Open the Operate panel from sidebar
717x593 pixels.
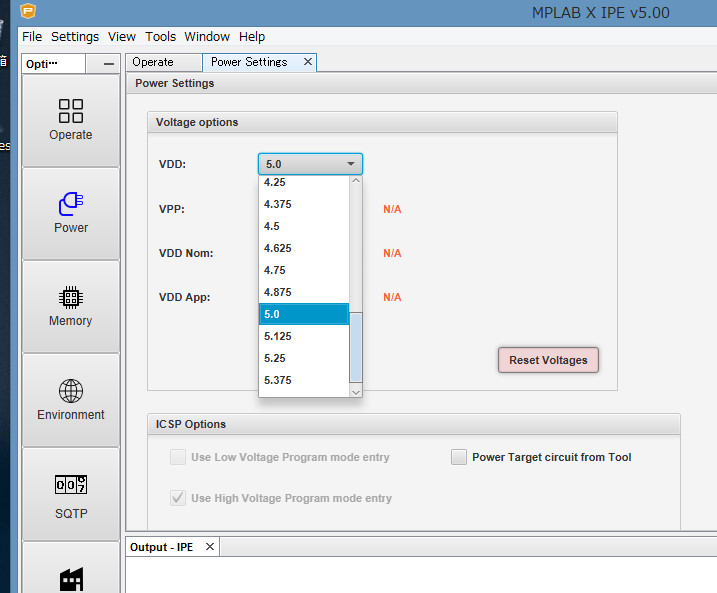coord(71,120)
